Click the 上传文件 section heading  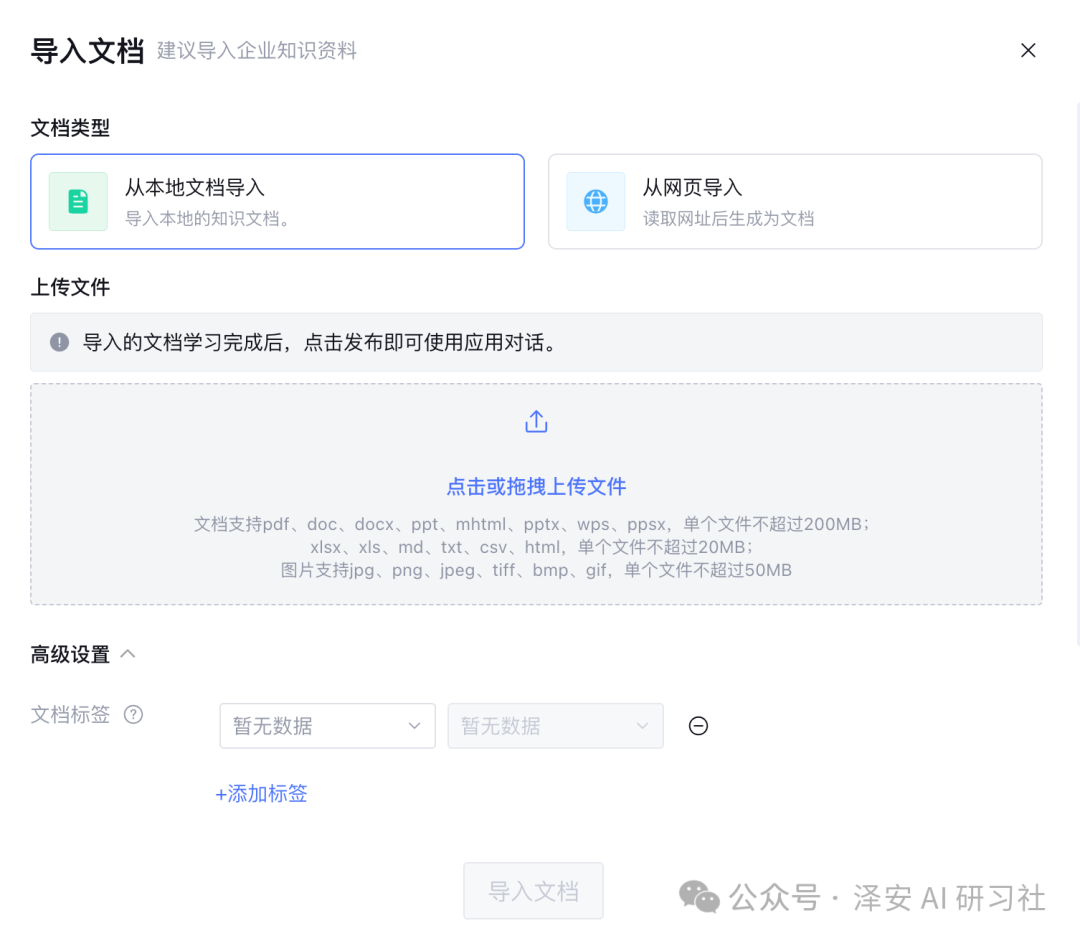point(70,287)
